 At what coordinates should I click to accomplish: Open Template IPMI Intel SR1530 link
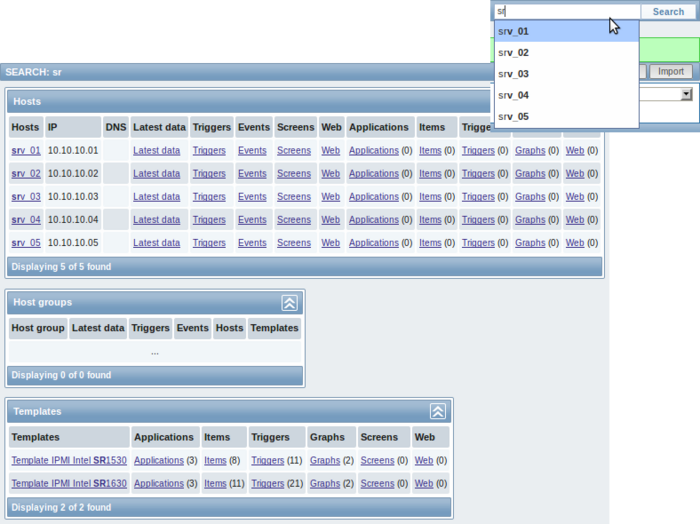tap(69, 460)
